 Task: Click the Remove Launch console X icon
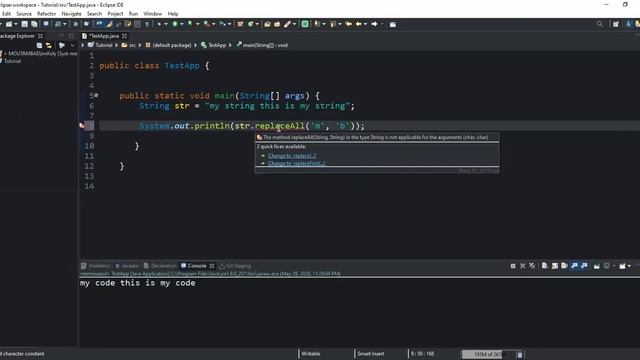tap(522, 266)
